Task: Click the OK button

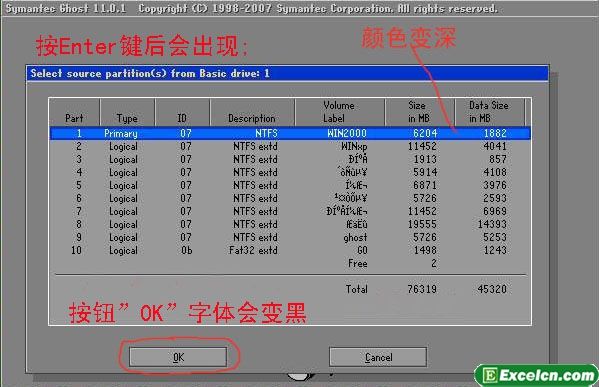Action: pyautogui.click(x=178, y=357)
